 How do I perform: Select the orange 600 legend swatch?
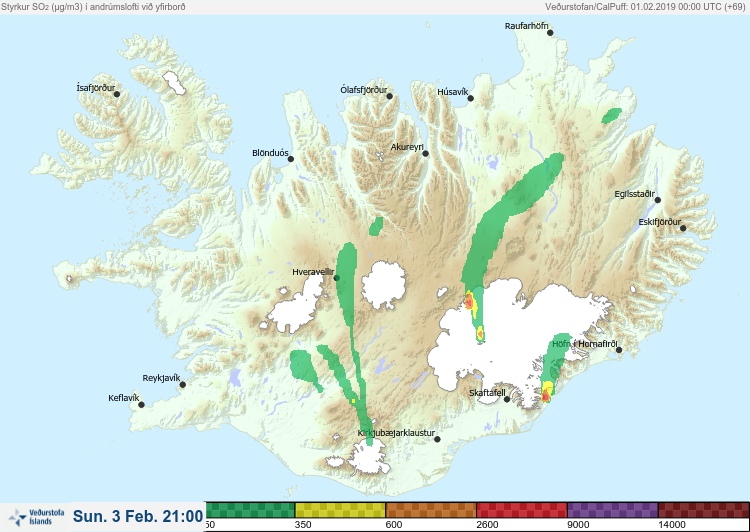[431, 510]
